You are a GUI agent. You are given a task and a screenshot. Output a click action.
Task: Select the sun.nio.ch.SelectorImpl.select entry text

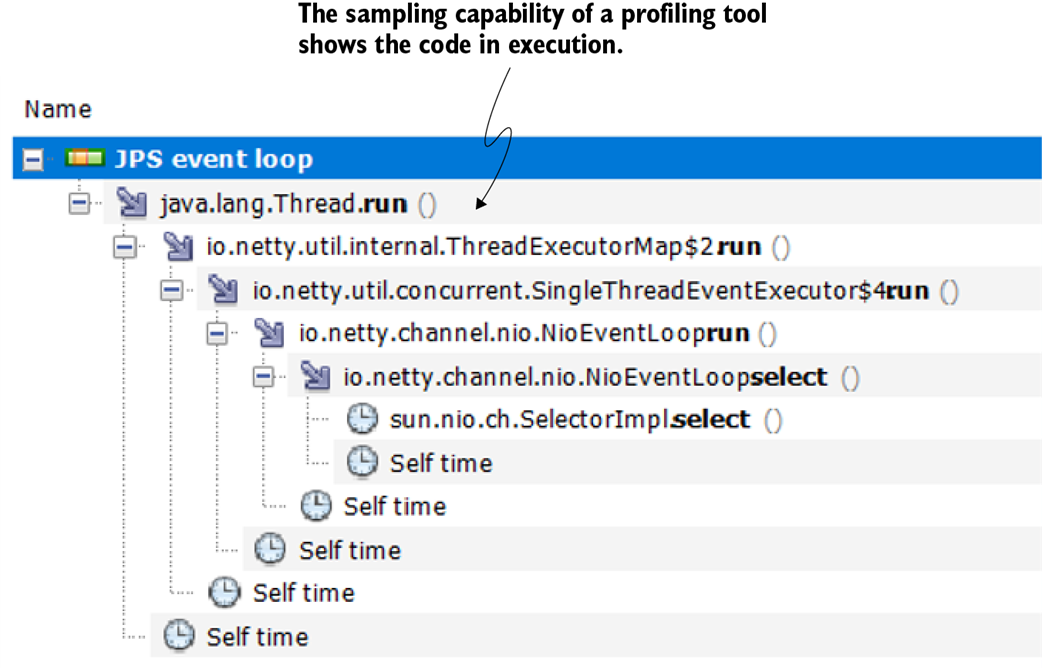569,419
